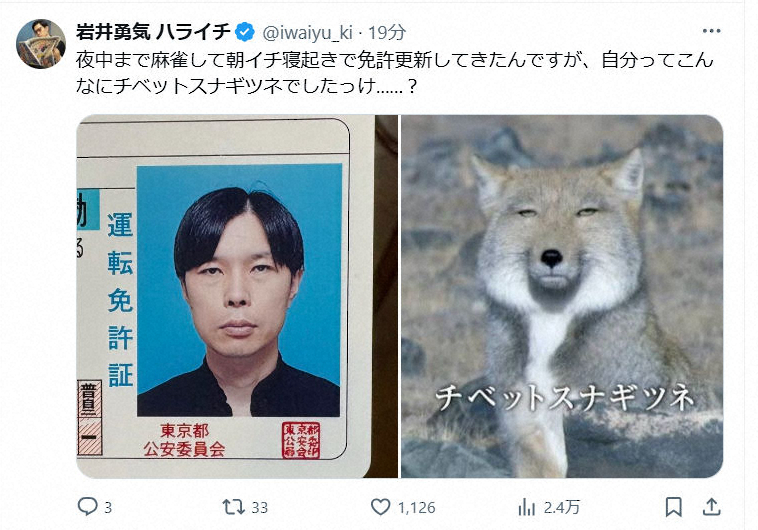Click display name 岩井勇気 ハライチ
This screenshot has width=758, height=530.
[x=153, y=32]
